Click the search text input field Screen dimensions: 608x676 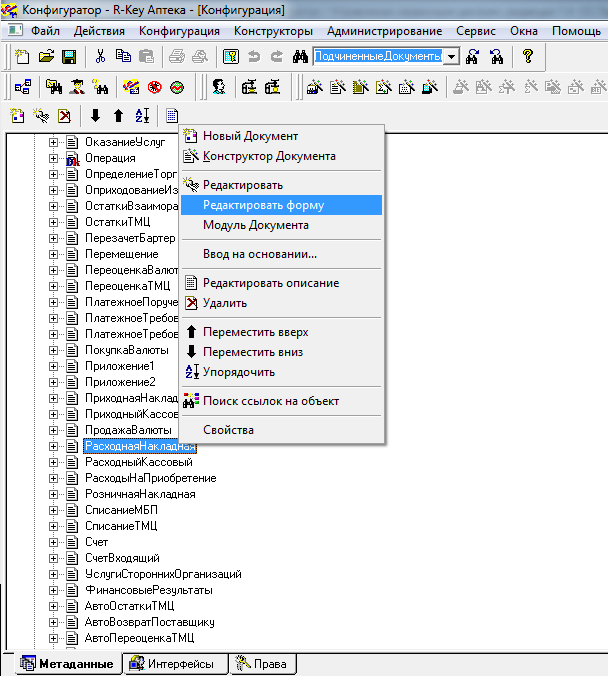coord(377,57)
